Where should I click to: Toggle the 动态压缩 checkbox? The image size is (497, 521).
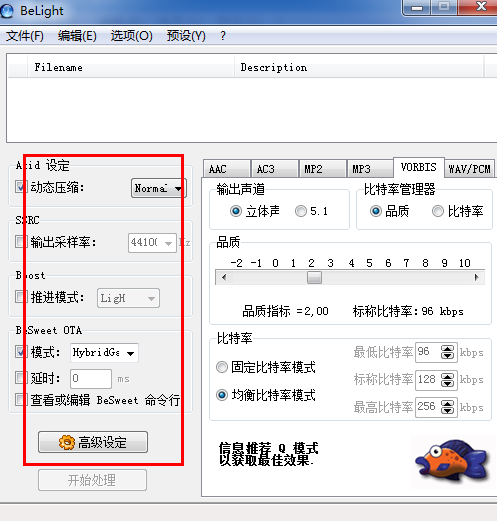click(21, 187)
